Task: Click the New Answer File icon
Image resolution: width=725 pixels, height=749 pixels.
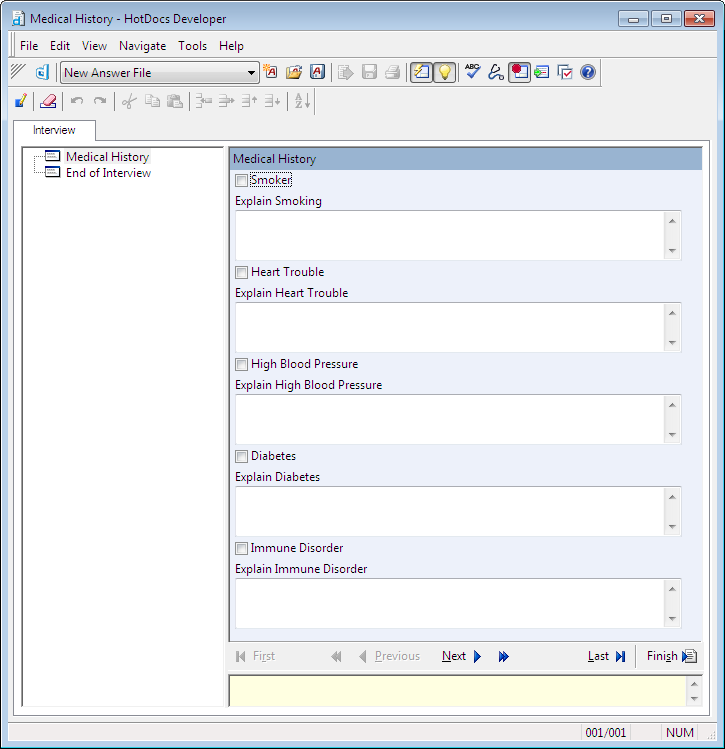Action: tap(271, 72)
